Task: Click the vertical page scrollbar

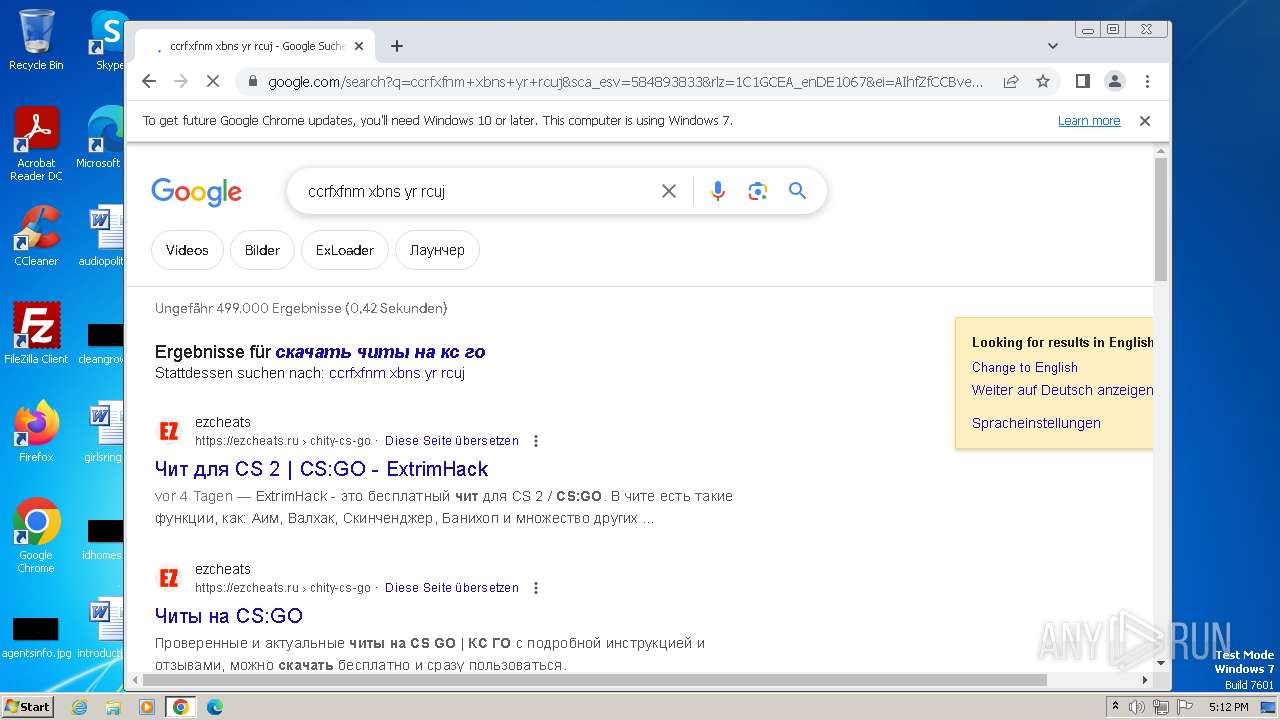Action: [x=1160, y=220]
